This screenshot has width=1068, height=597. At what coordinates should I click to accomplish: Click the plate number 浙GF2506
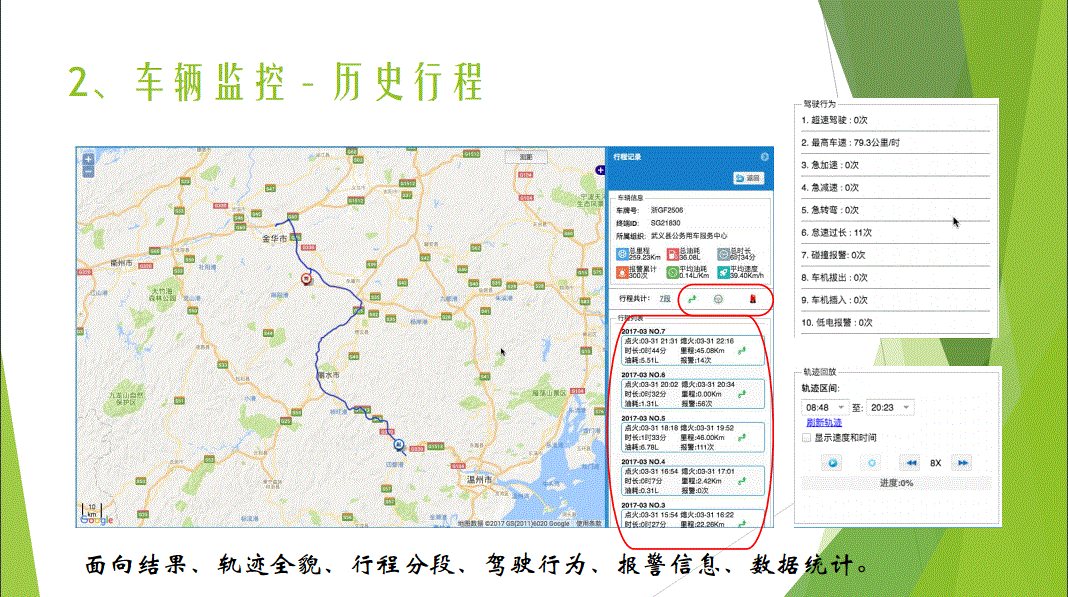667,210
